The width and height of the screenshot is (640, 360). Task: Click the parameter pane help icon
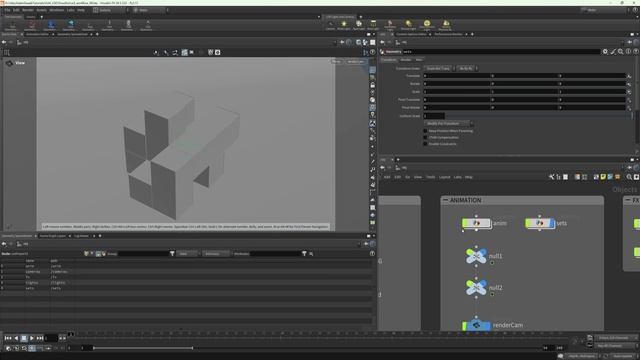click(636, 51)
